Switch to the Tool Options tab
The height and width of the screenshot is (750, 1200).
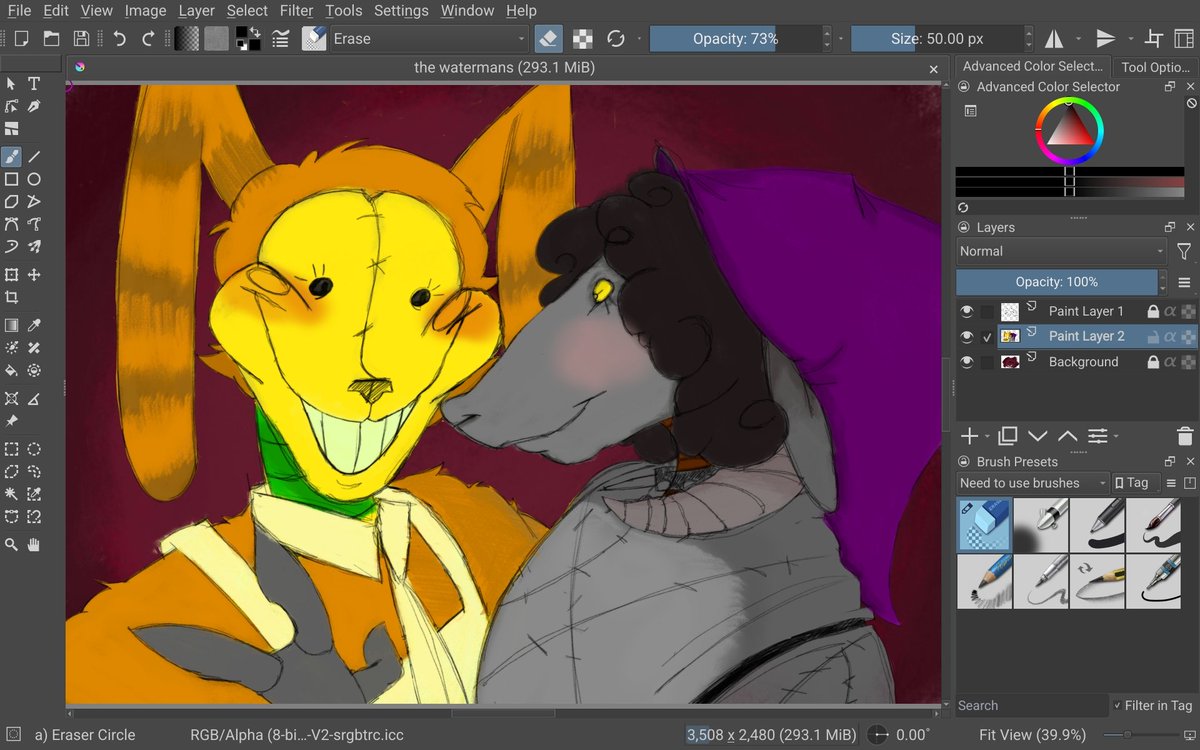click(x=1155, y=67)
